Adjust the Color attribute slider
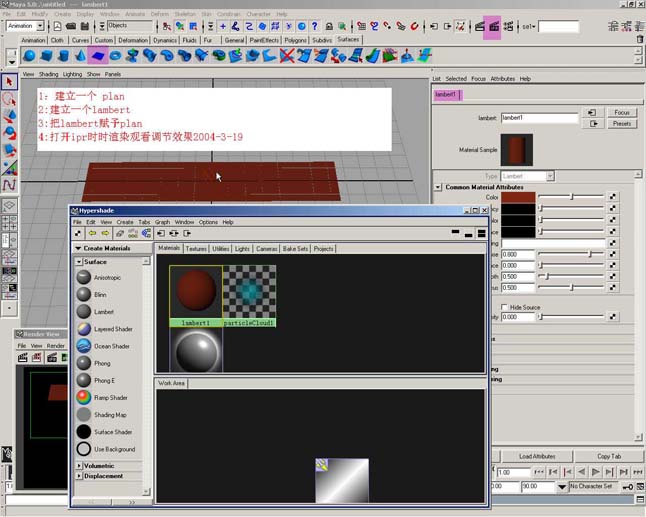Screen dimensions: 646x517 tap(571, 197)
